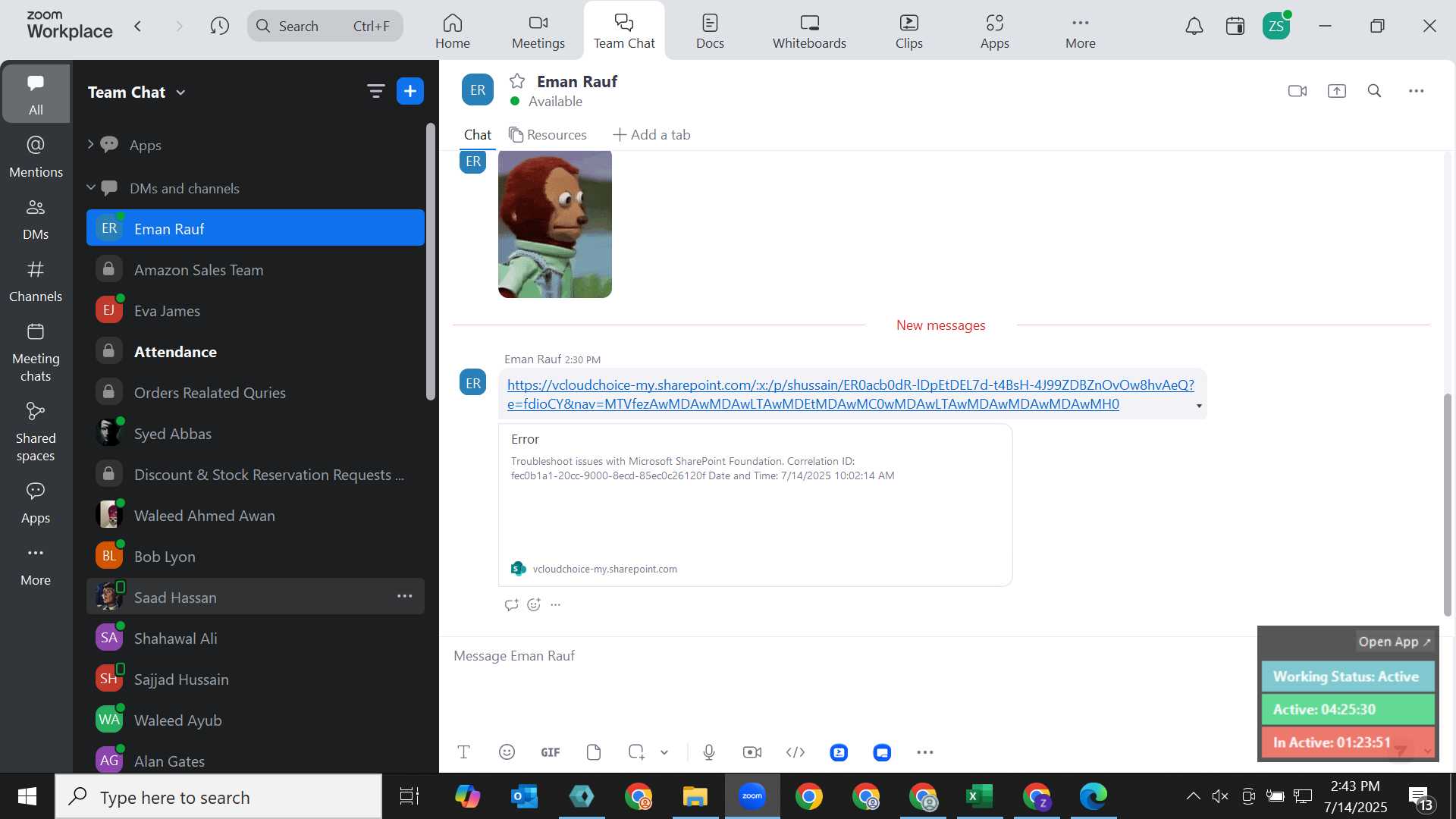Add an emoji reaction to the message
This screenshot has width=1456, height=819.
click(534, 604)
